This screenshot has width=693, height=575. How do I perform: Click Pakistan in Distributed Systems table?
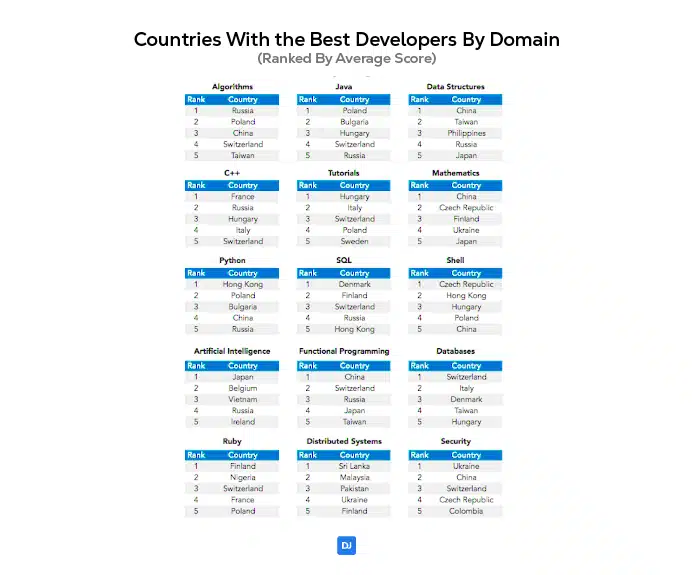(354, 488)
